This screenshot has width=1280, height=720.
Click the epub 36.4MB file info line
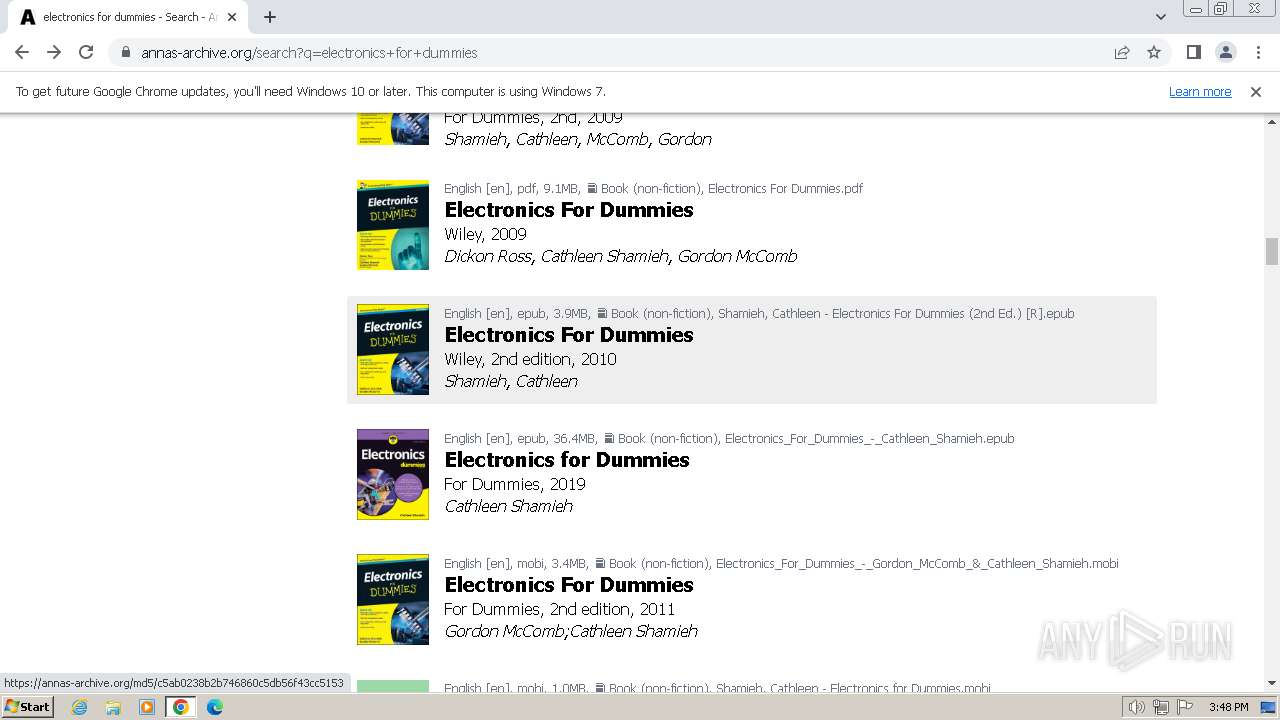pos(729,438)
